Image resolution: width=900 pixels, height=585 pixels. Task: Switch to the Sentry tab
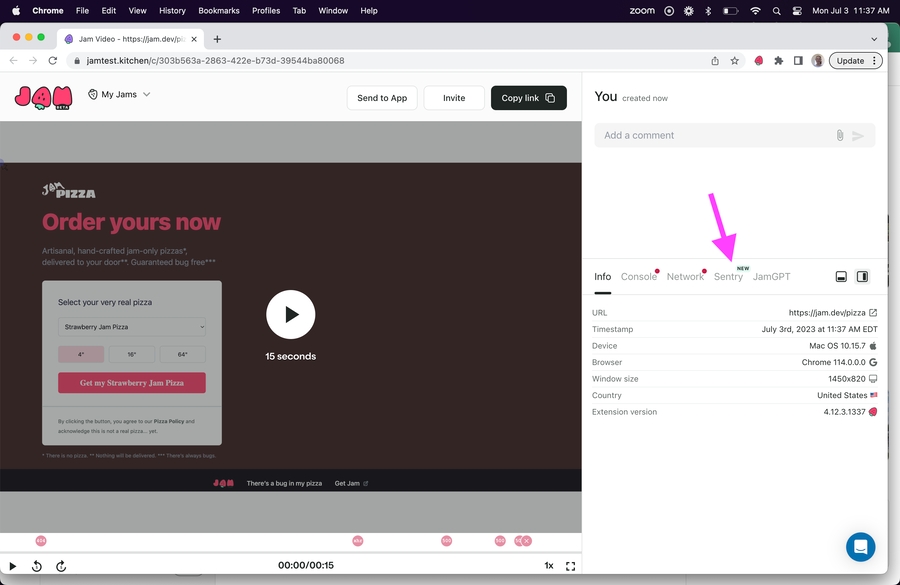coord(728,277)
